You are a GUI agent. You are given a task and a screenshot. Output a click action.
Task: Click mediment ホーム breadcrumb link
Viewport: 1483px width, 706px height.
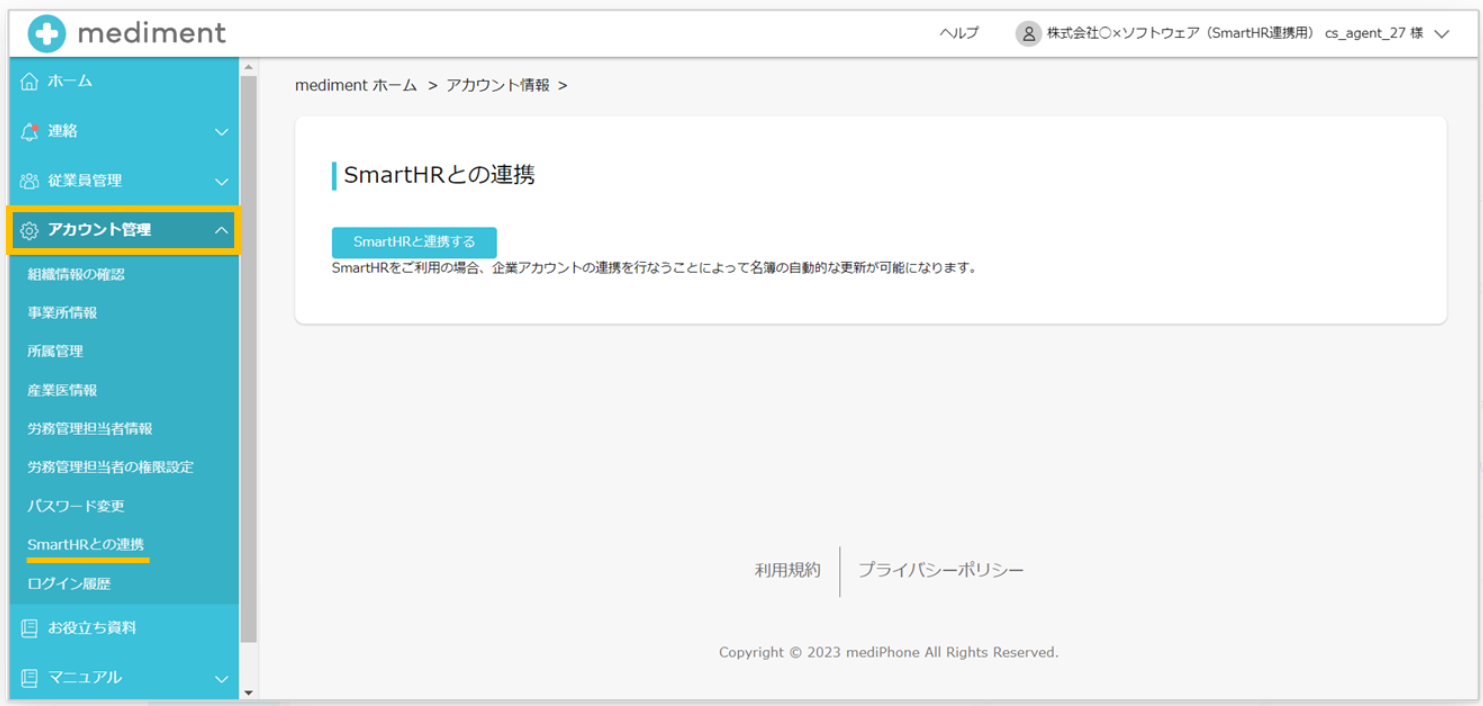click(356, 86)
